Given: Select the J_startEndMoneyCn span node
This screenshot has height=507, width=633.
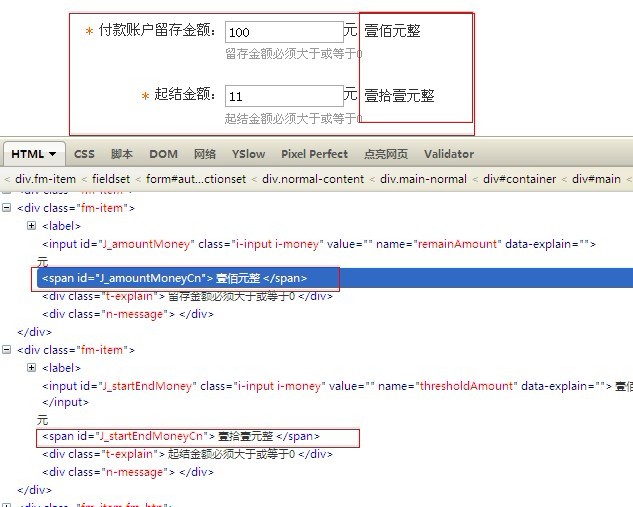Looking at the screenshot, I should (x=180, y=437).
